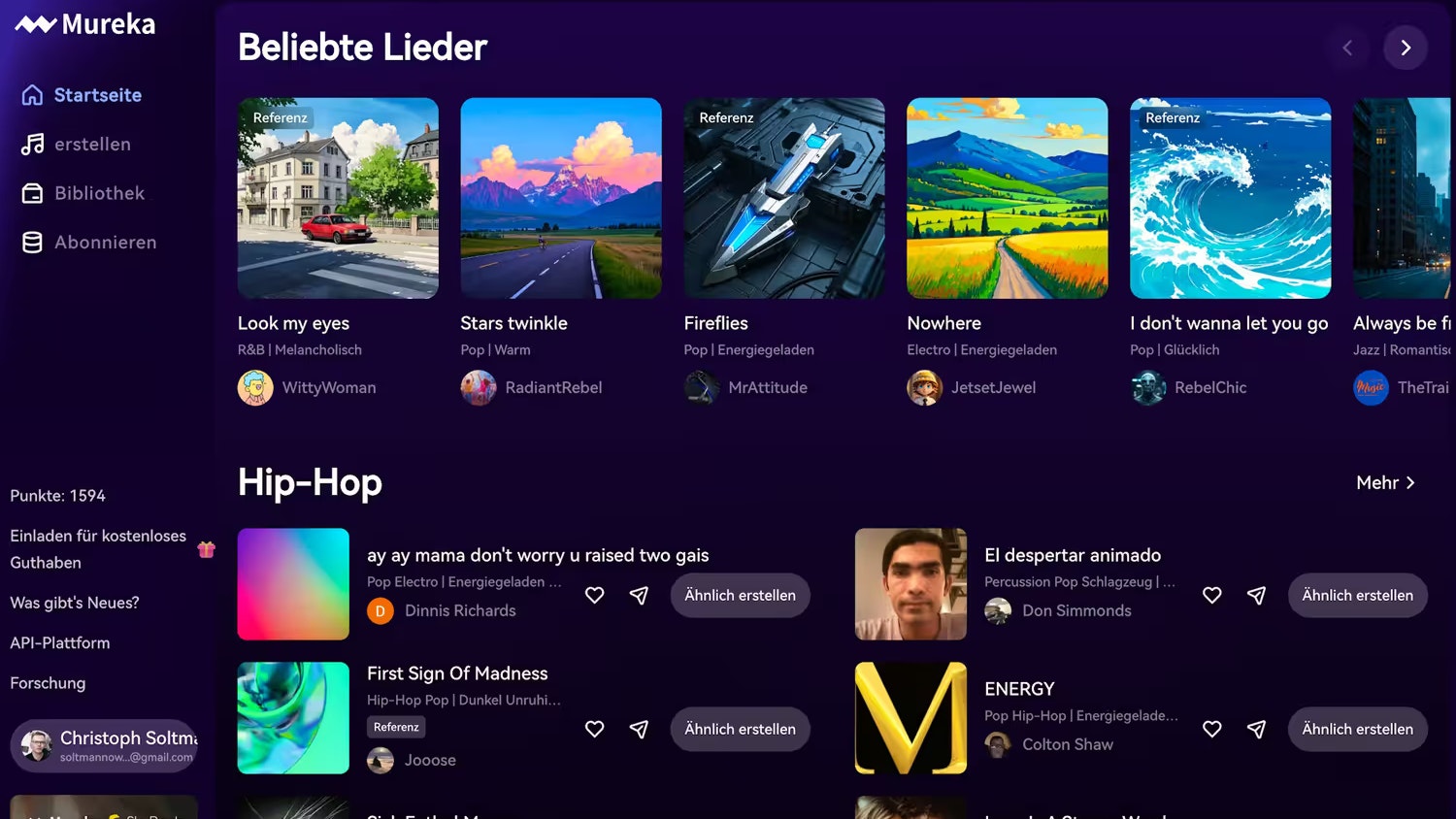1456x819 pixels.
Task: Go back with the previous carousel arrow
Action: click(x=1347, y=48)
